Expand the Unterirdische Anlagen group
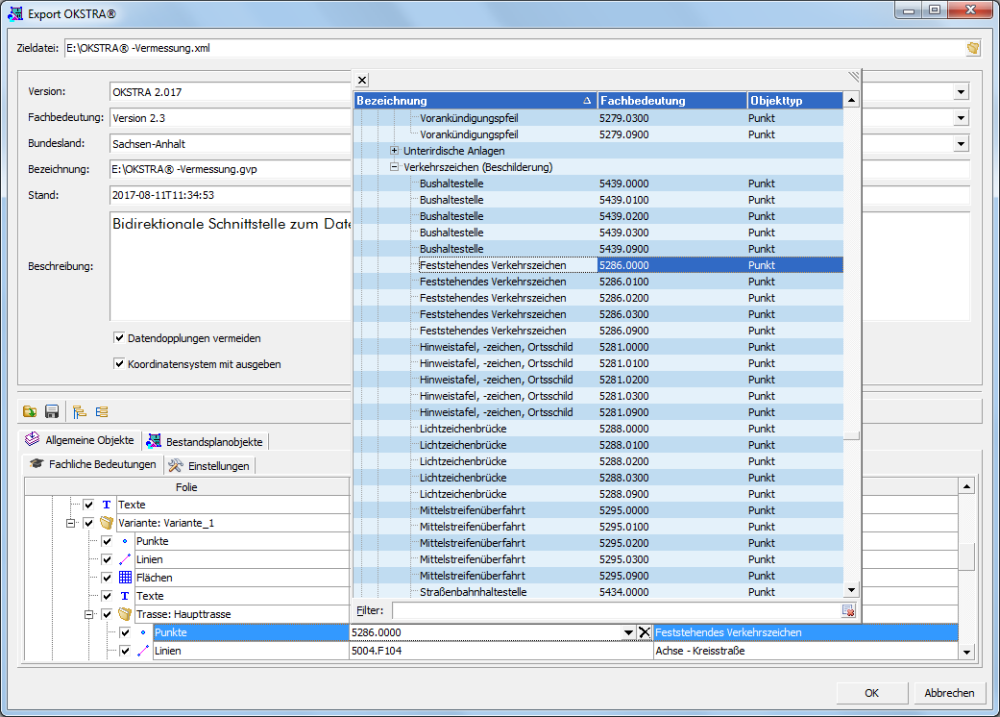1000x717 pixels. click(x=394, y=151)
